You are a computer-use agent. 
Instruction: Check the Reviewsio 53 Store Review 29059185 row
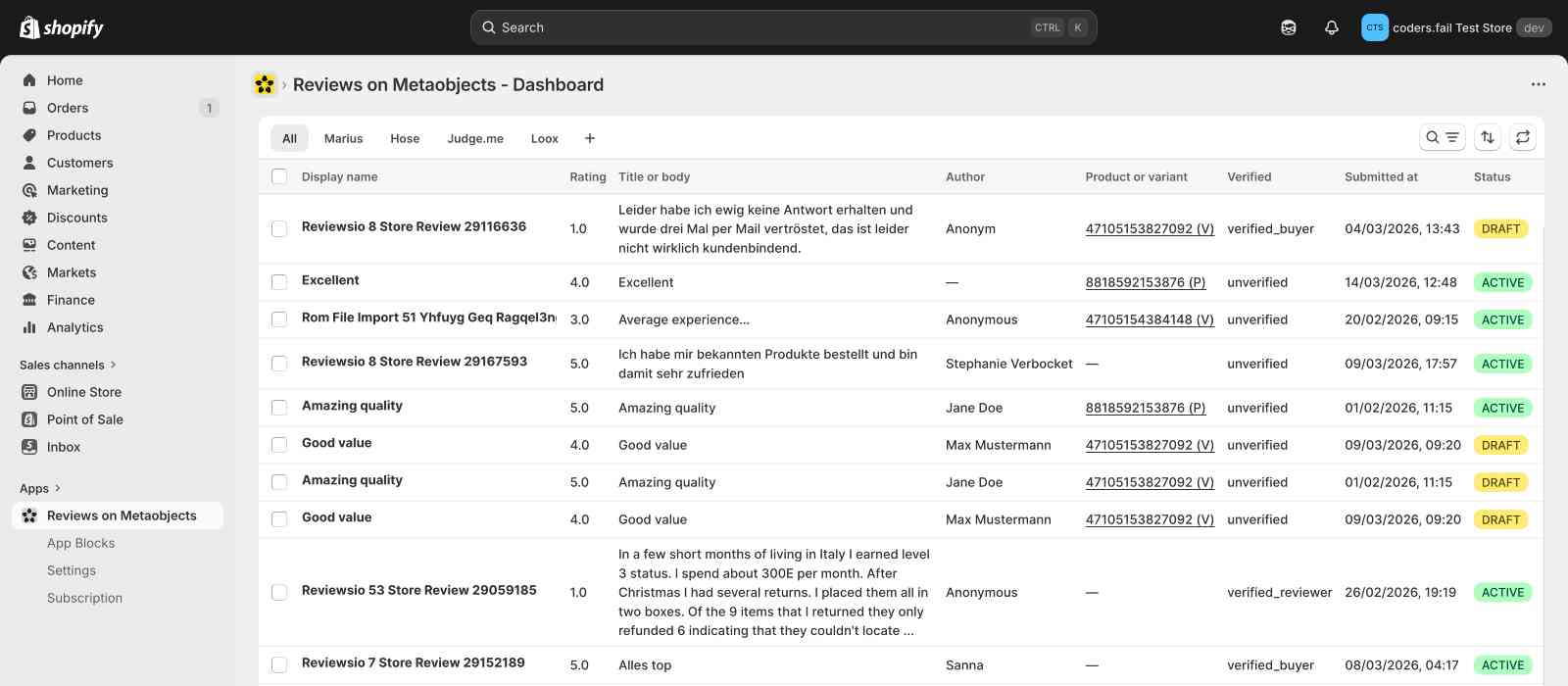[279, 592]
